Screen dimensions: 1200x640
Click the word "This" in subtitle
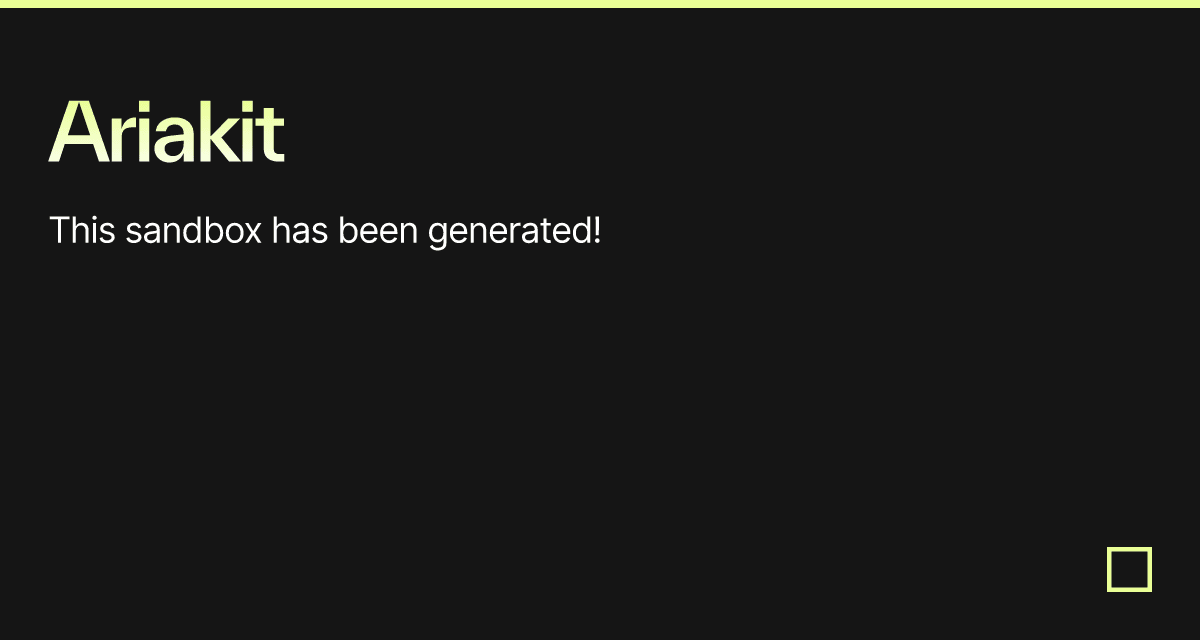coord(83,231)
